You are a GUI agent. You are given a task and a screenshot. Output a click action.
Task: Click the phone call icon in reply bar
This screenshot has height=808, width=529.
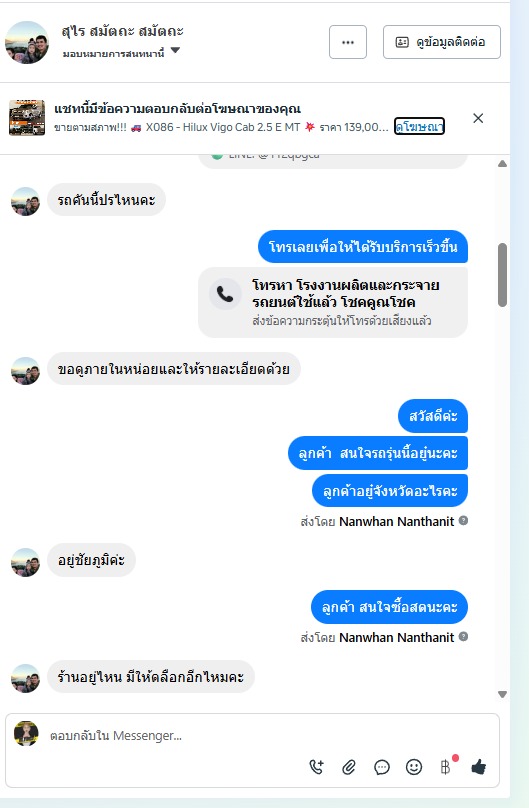(316, 767)
